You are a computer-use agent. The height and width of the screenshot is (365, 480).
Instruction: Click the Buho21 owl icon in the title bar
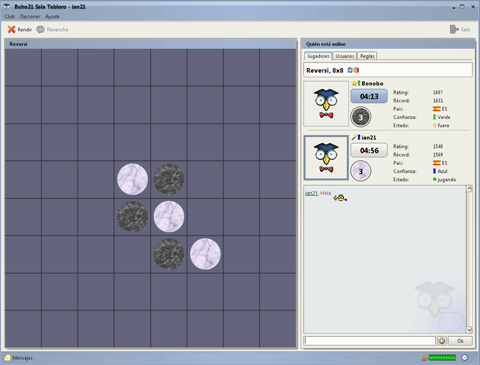[x=7, y=7]
